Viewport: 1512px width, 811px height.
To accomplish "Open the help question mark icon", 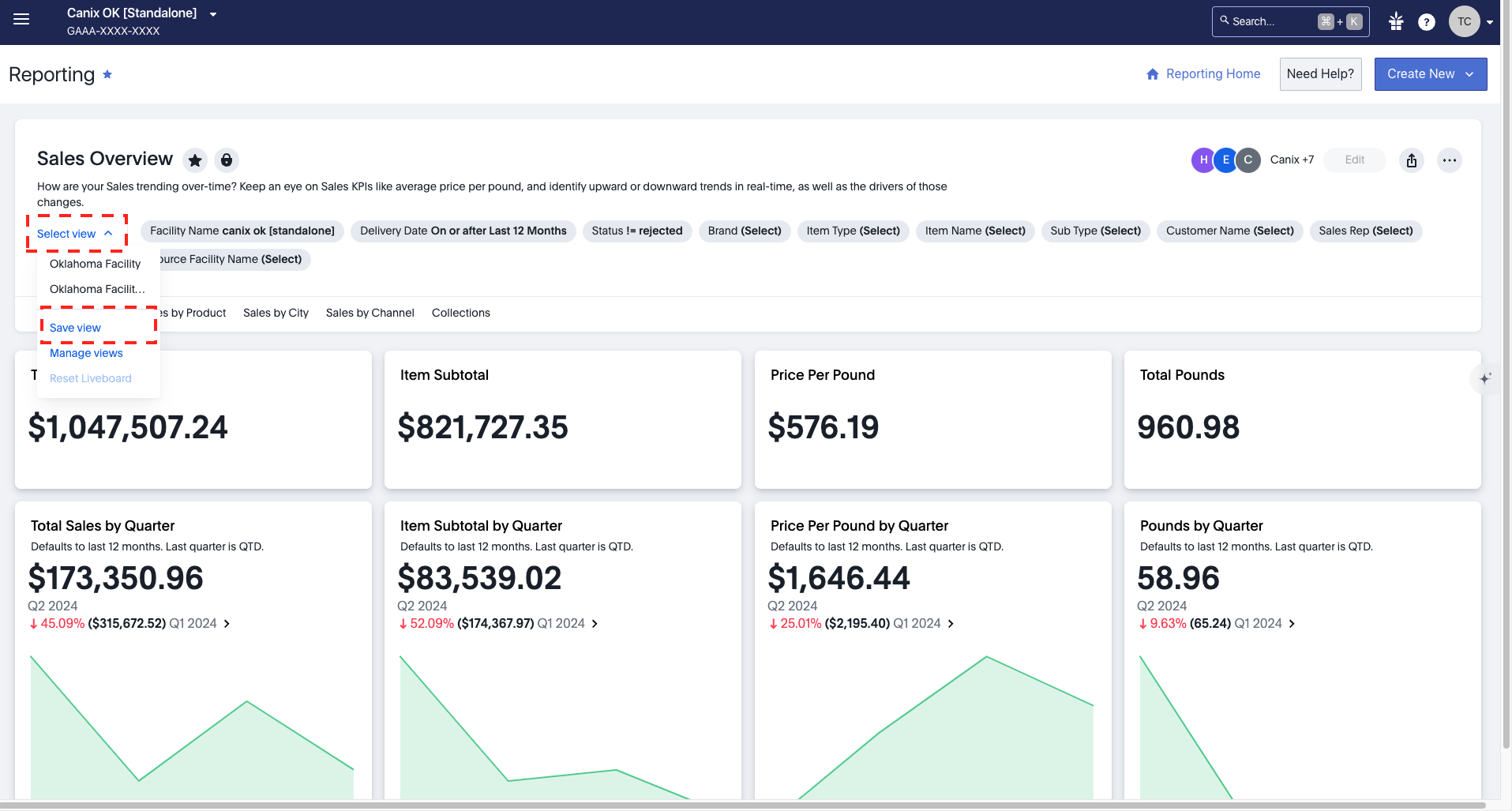I will pos(1426,22).
